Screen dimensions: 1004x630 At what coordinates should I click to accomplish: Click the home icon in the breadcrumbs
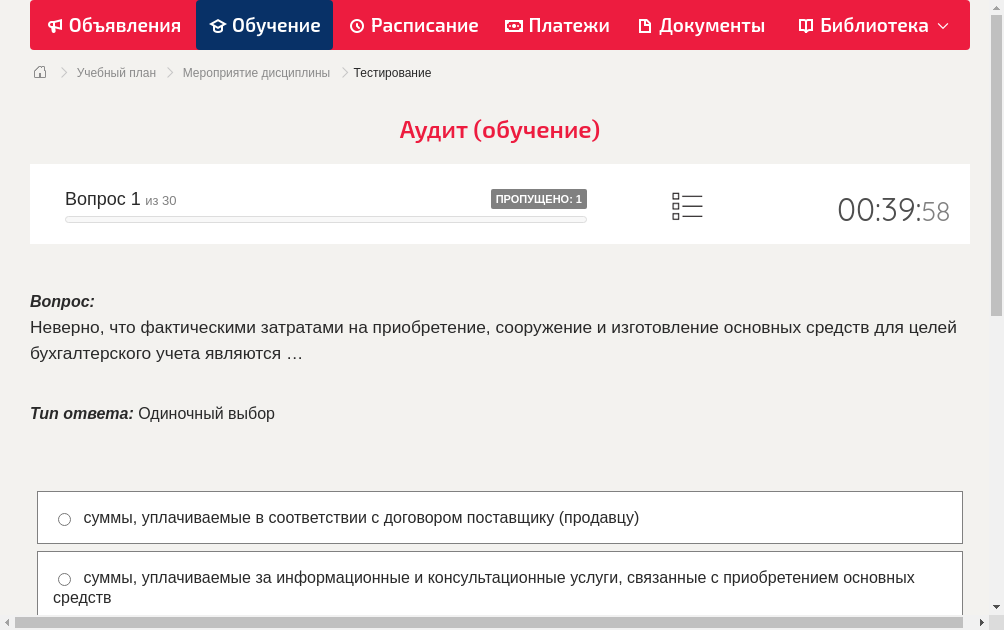(x=40, y=72)
